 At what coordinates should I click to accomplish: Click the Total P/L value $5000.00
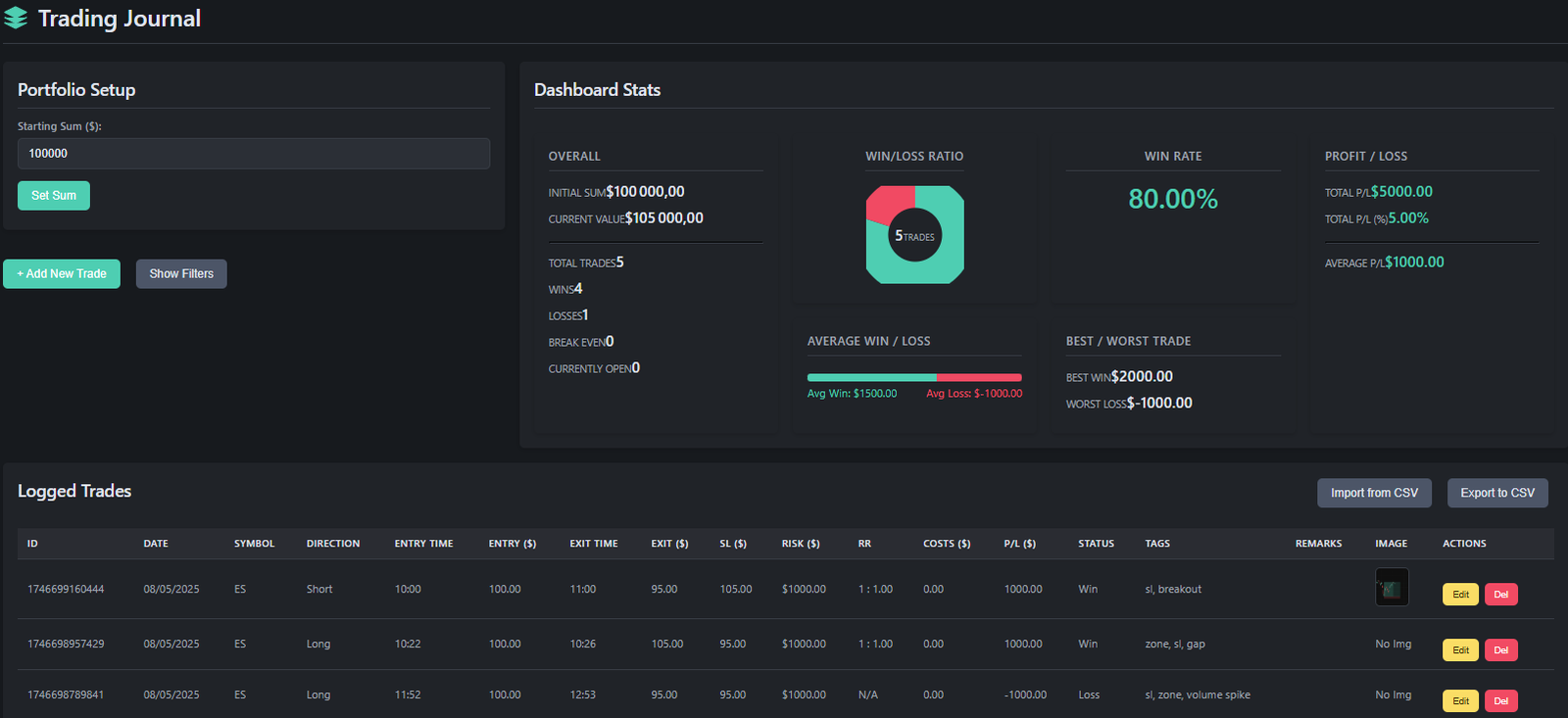click(x=1401, y=192)
